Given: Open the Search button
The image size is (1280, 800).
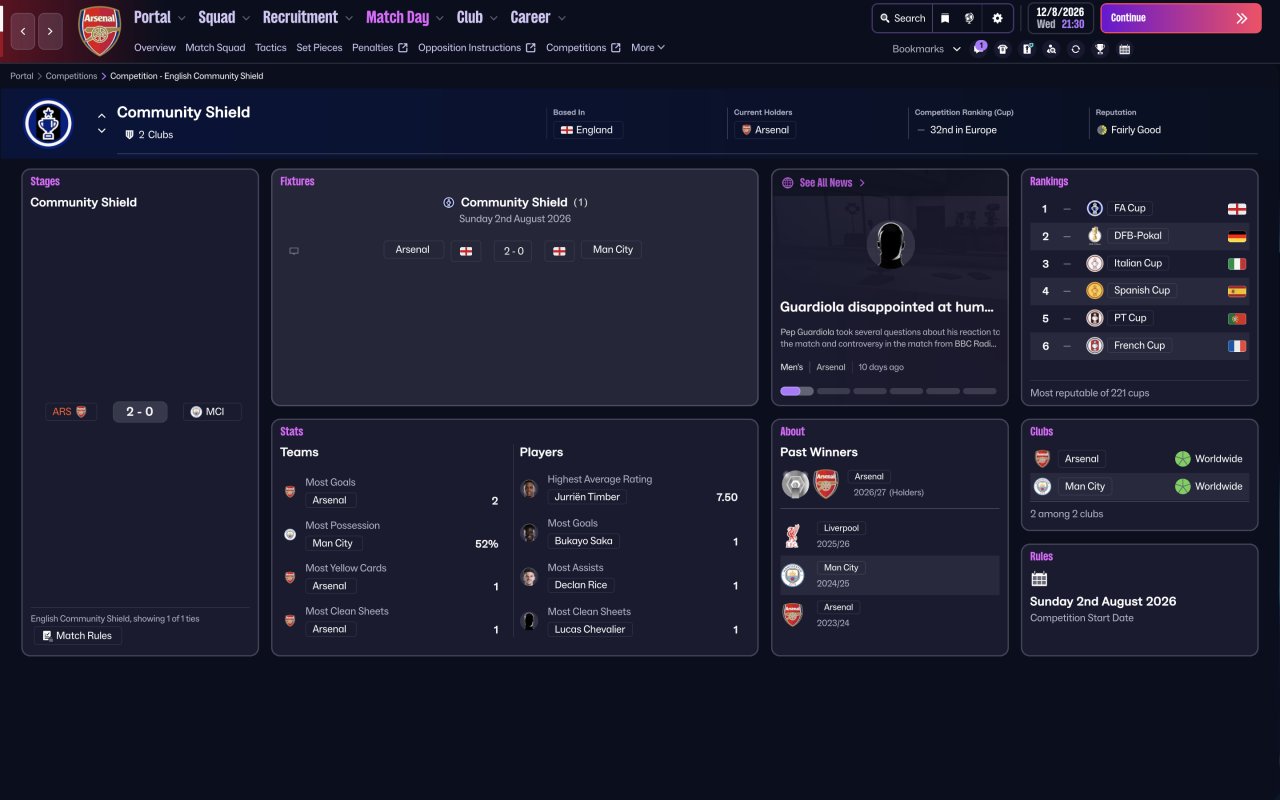Looking at the screenshot, I should click(x=901, y=18).
